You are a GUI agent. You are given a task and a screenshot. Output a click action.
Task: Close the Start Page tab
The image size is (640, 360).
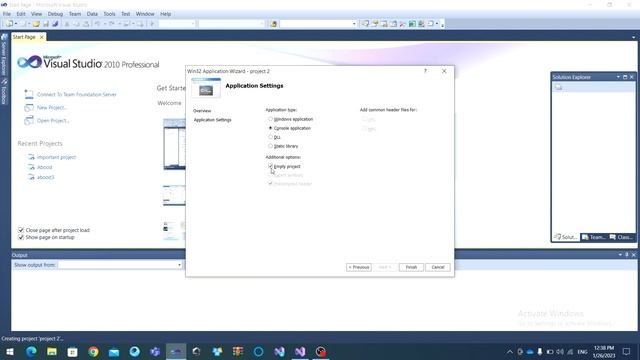coord(42,37)
